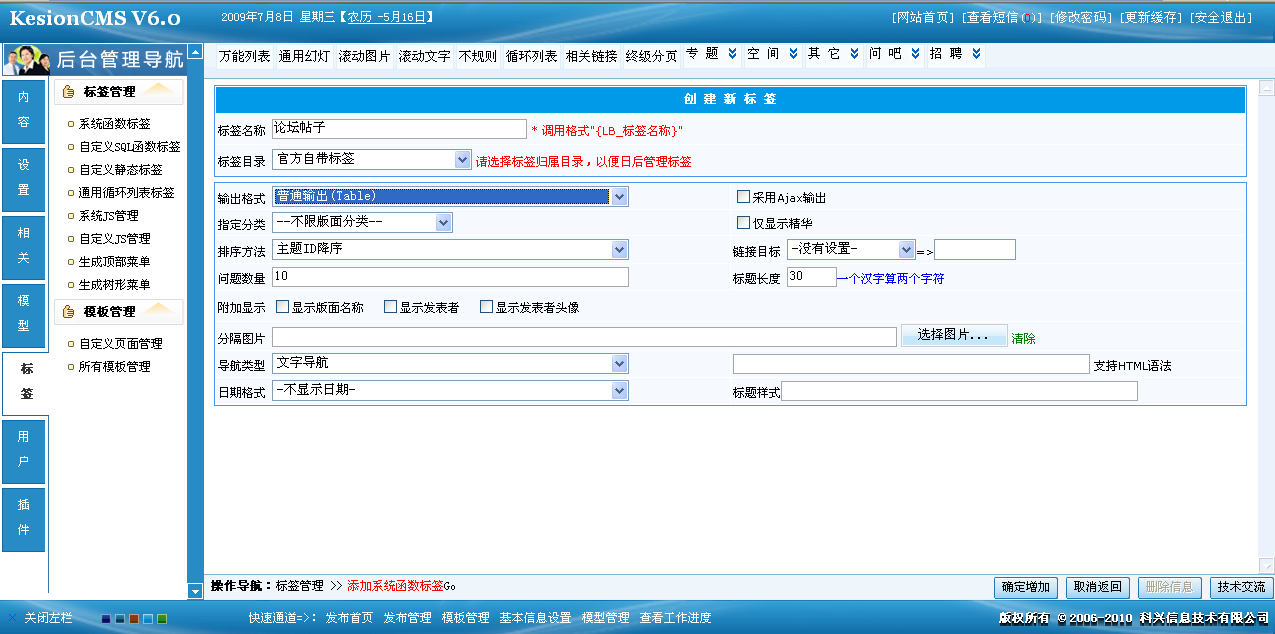Pick the orange theme color swatch

point(134,619)
